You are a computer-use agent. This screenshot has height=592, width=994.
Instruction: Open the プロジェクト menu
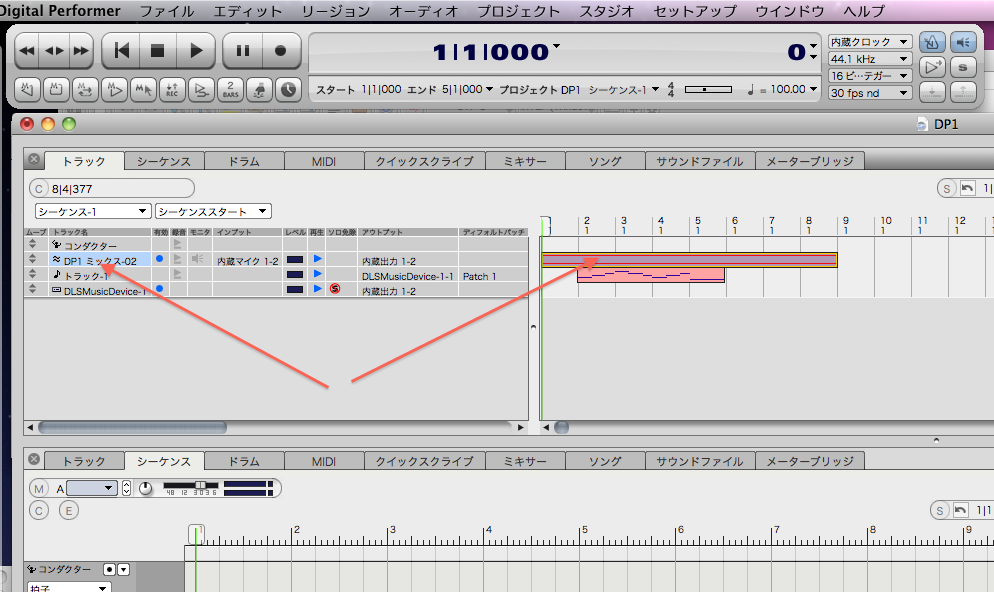point(519,11)
